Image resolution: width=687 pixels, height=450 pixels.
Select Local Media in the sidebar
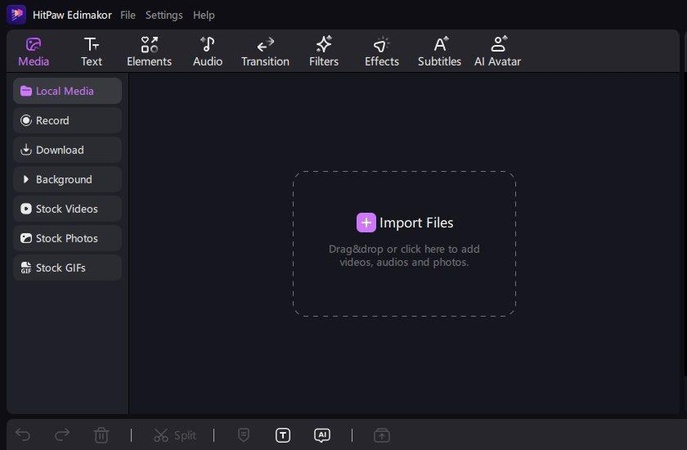click(67, 91)
